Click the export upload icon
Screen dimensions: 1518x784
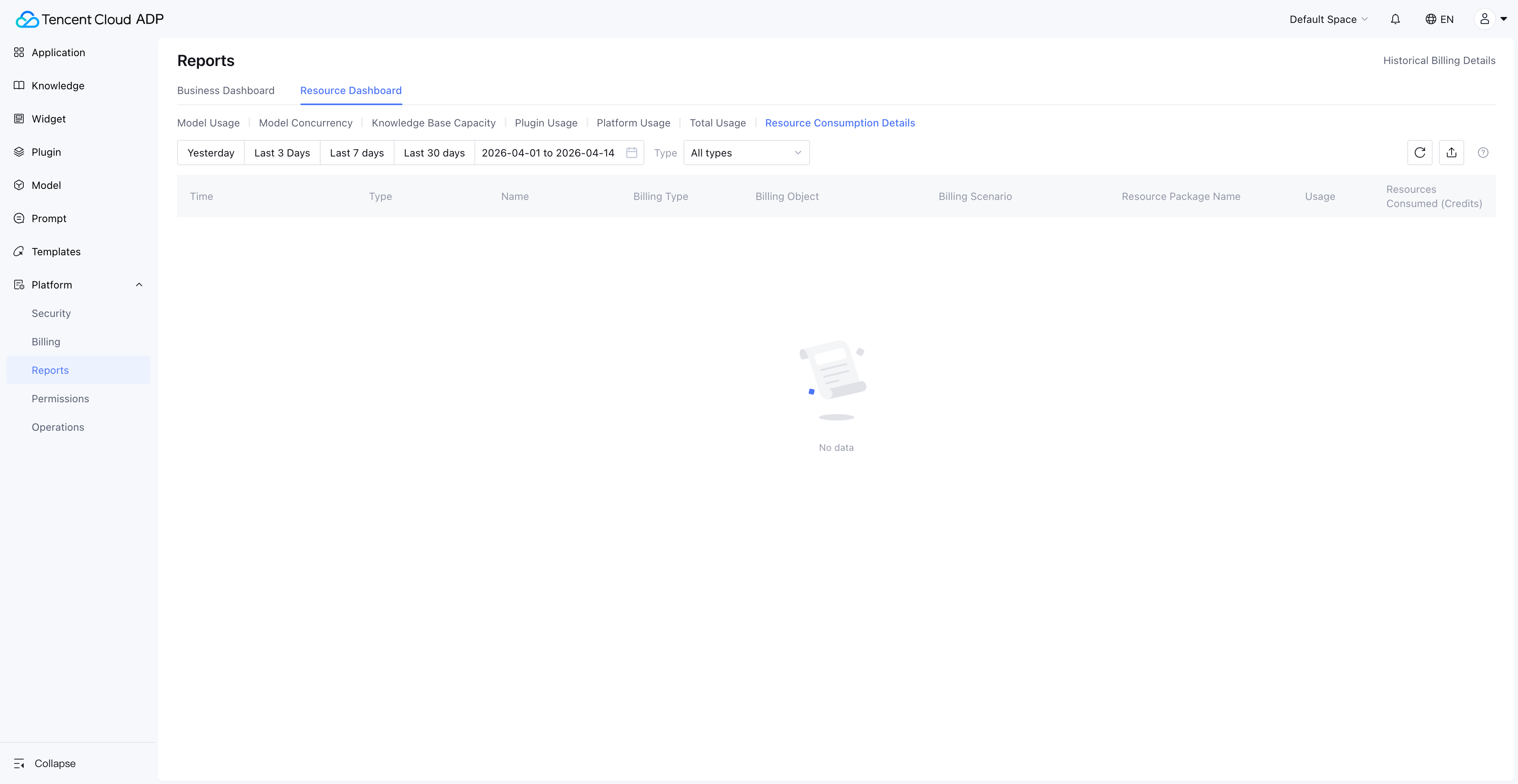tap(1451, 153)
